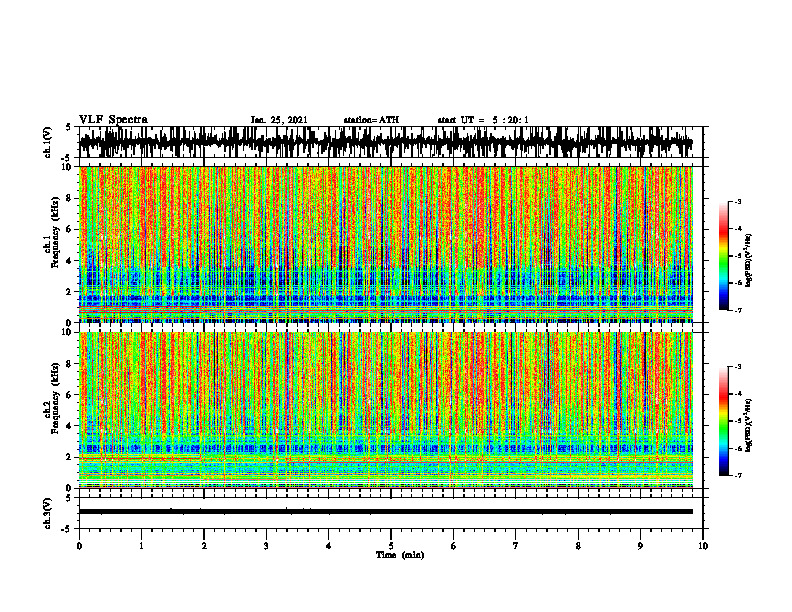792x612 pixels.
Task: Click the '0' tick on the time axis
Action: click(79, 546)
